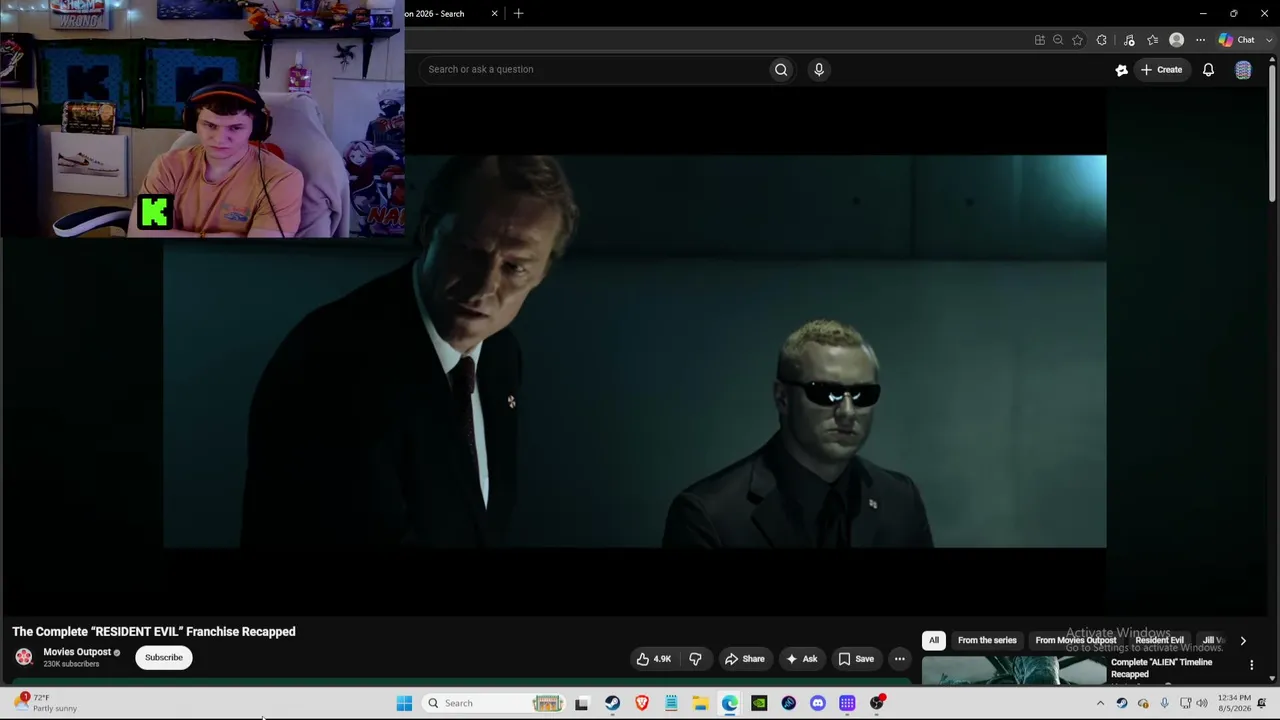
Task: Switch to Microsoft Edge on the taskbar
Action: pyautogui.click(x=730, y=703)
